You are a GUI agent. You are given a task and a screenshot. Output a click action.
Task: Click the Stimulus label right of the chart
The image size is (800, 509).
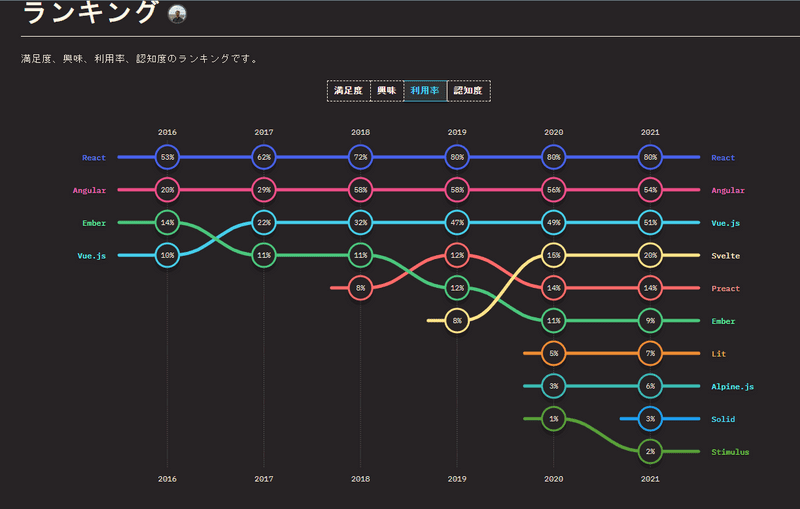click(x=730, y=452)
